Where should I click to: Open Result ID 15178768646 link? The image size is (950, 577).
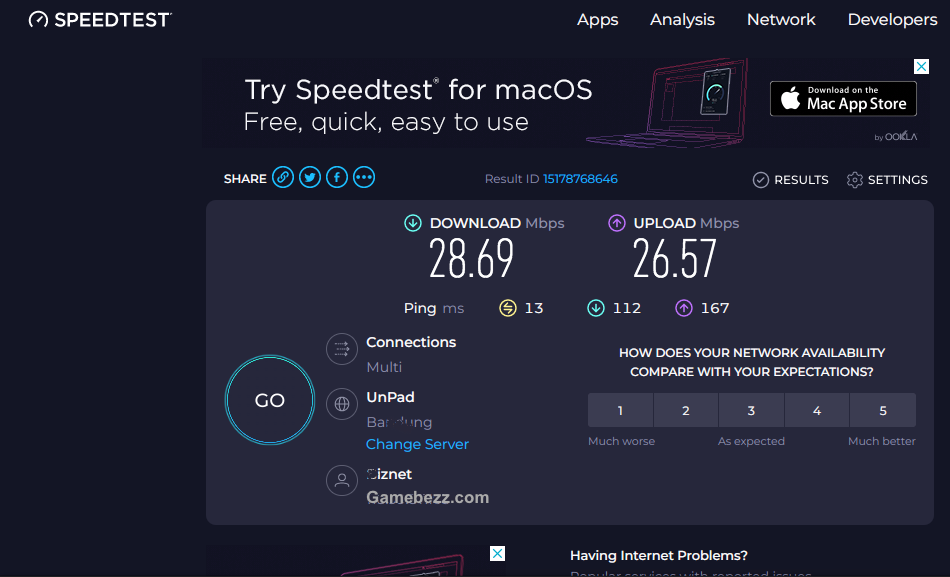click(580, 179)
